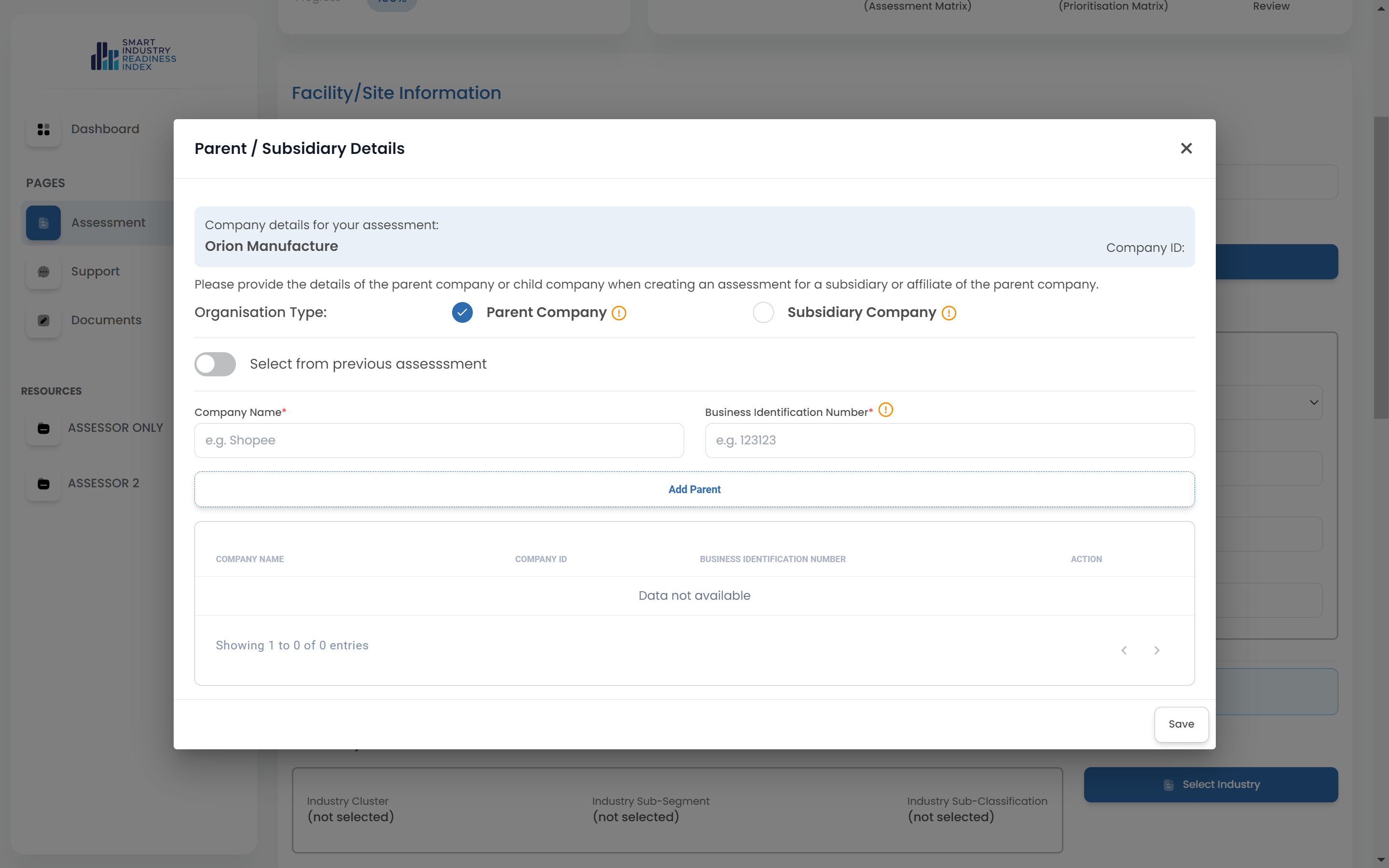This screenshot has width=1389, height=868.
Task: Click the Dashboard grid icon
Action: (x=43, y=129)
